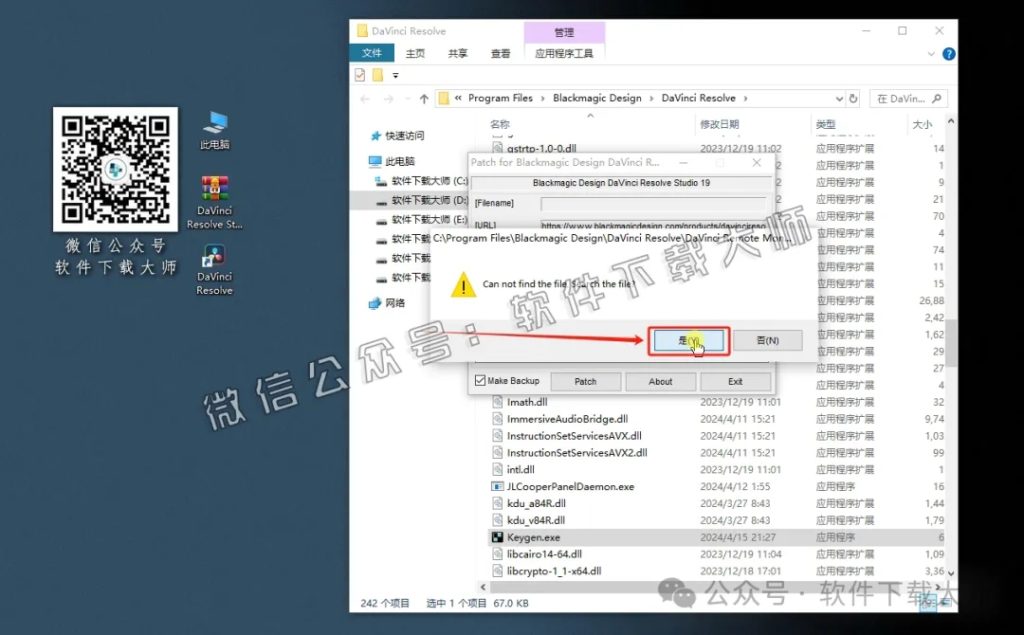Open the quick access toolbar customize menu
This screenshot has width=1024, height=635.
click(x=395, y=74)
